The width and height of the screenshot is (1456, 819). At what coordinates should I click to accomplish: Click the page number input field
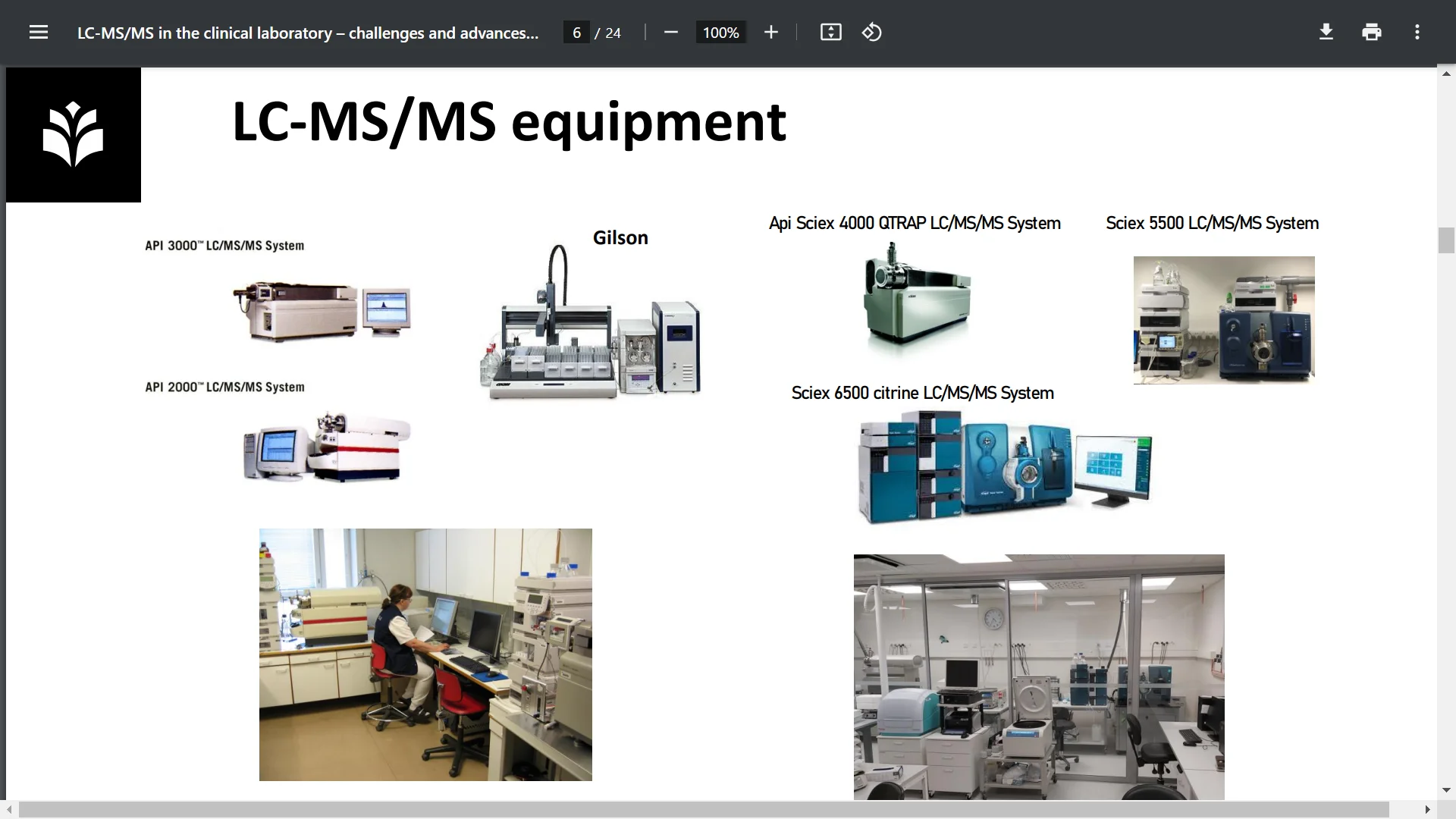click(x=577, y=33)
